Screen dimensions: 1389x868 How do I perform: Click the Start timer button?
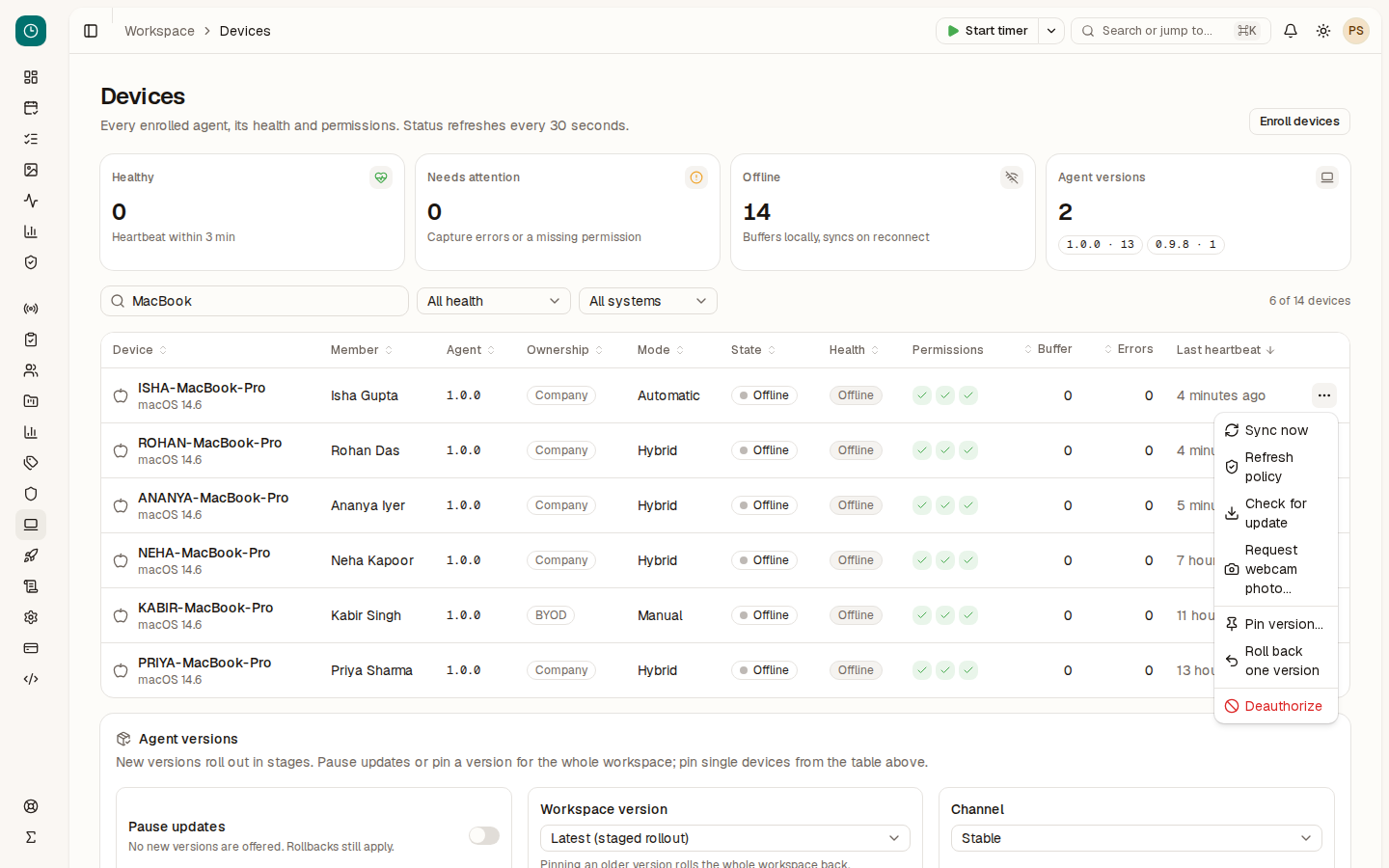pyautogui.click(x=988, y=31)
